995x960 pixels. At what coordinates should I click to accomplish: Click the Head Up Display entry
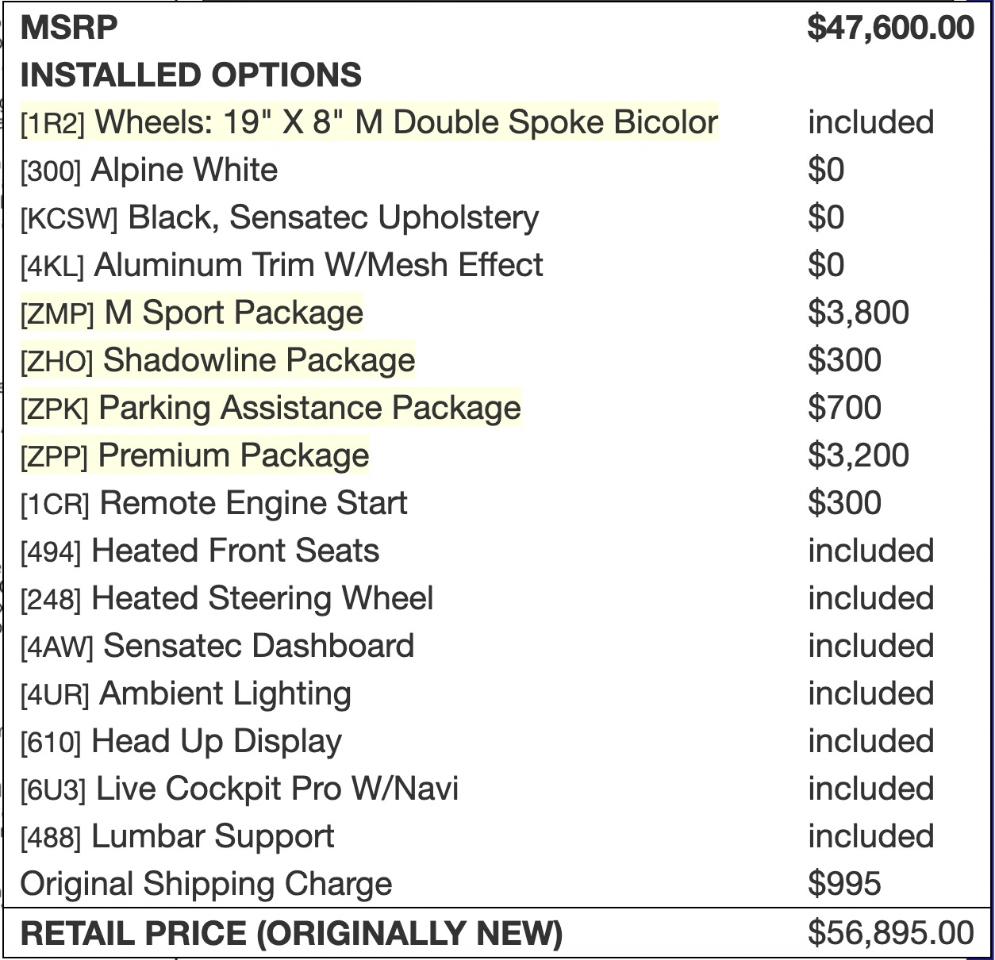tap(181, 741)
